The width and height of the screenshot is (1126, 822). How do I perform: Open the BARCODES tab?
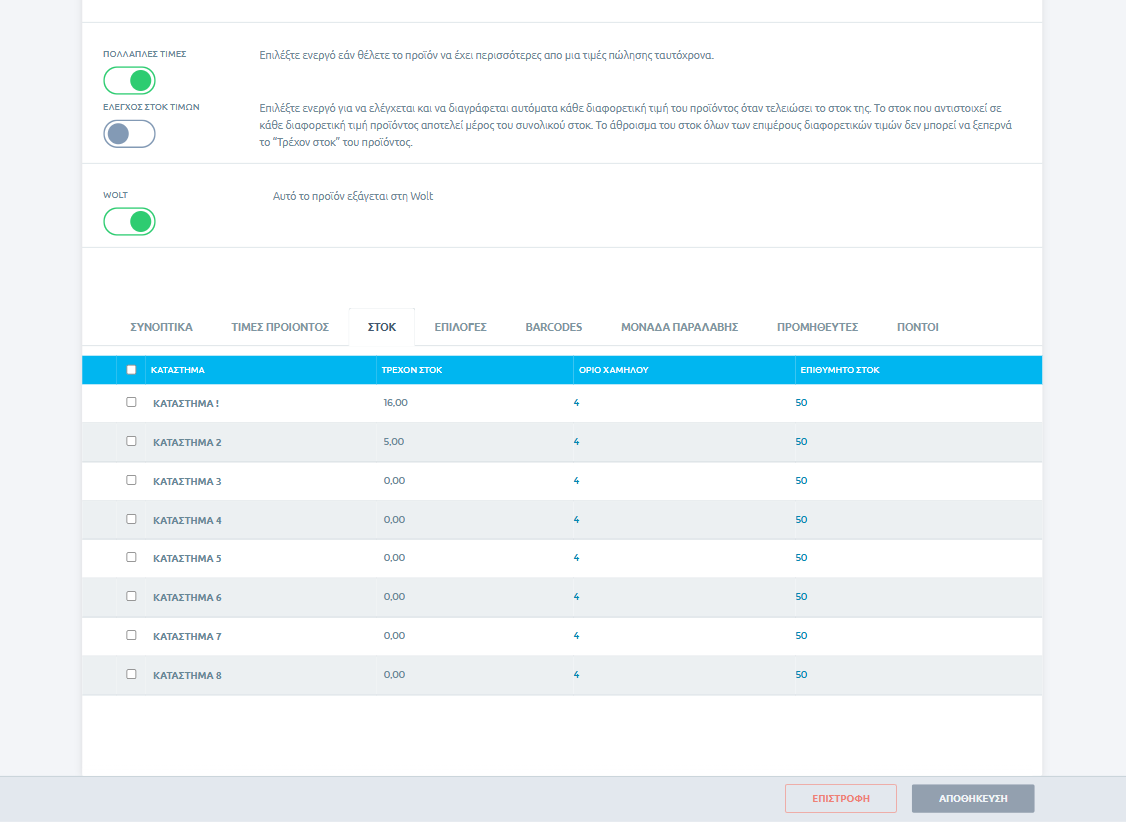[x=554, y=327]
